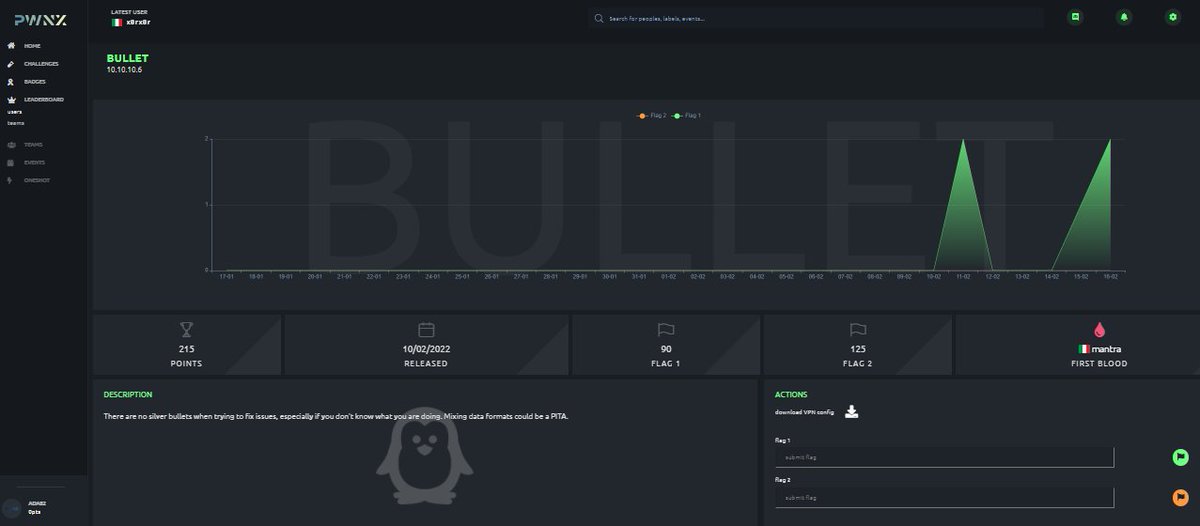Click the Oneshot lightning icon
Image resolution: width=1200 pixels, height=526 pixels.
point(11,180)
